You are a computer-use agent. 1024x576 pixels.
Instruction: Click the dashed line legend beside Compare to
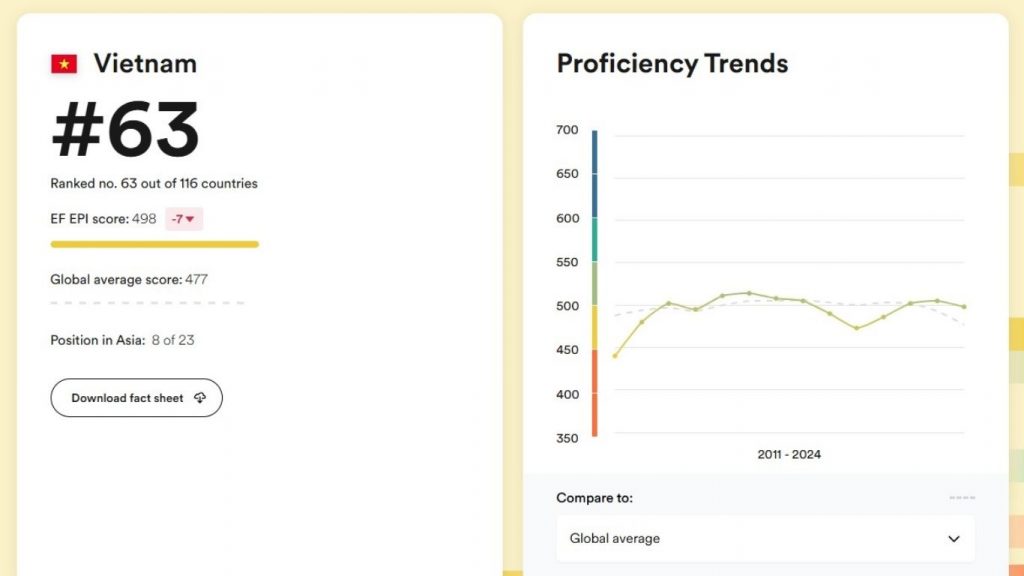pos(962,498)
